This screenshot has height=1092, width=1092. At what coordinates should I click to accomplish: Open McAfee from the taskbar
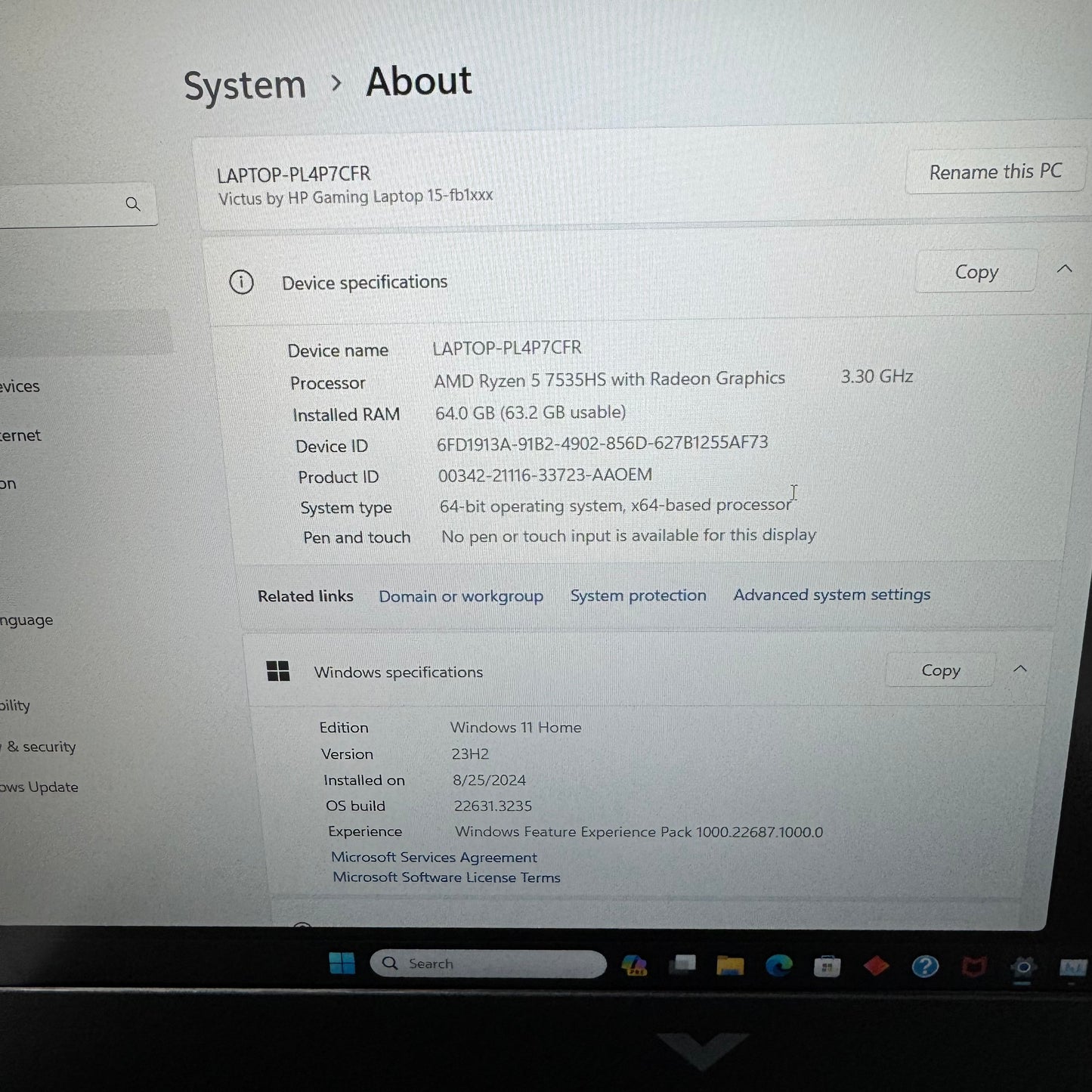pyautogui.click(x=973, y=967)
